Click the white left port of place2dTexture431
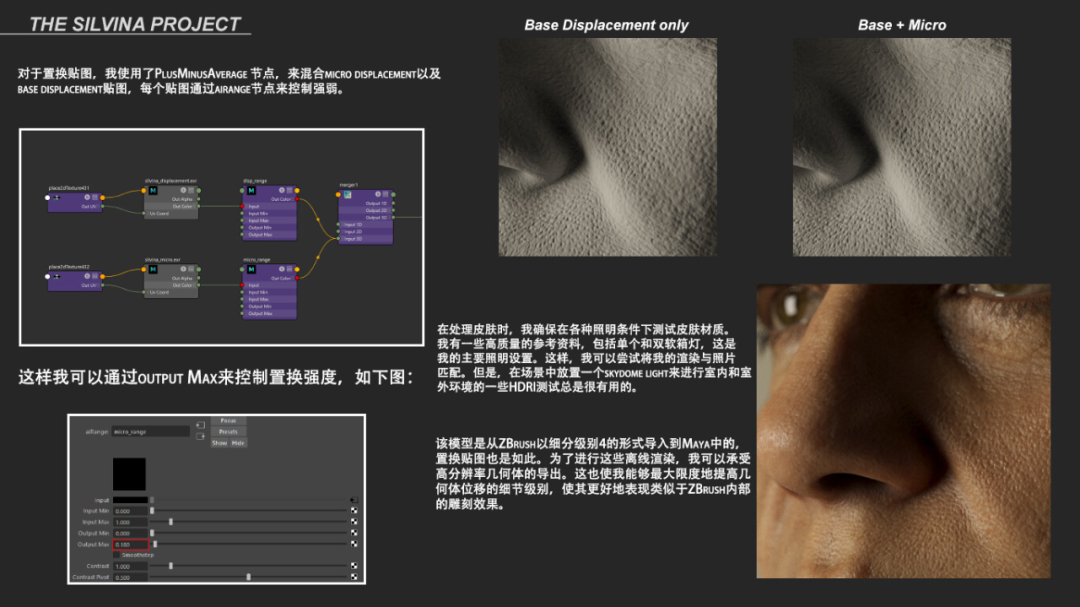Image resolution: width=1080 pixels, height=607 pixels. coord(48,198)
